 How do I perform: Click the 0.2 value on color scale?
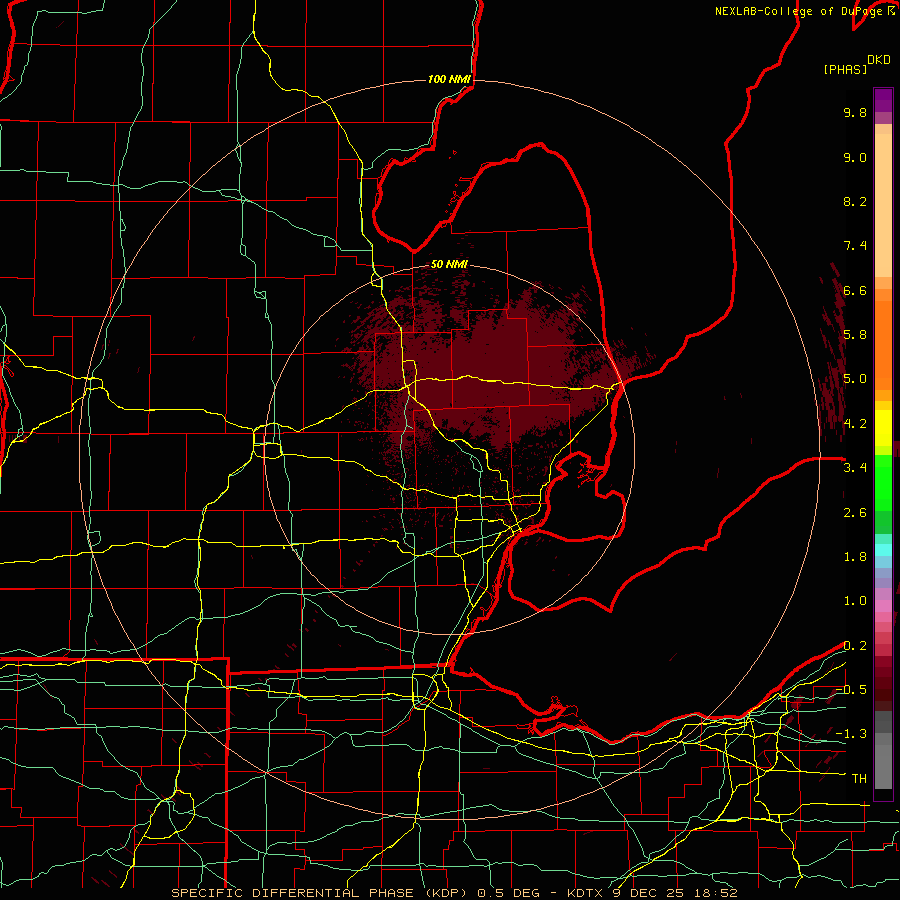(855, 646)
